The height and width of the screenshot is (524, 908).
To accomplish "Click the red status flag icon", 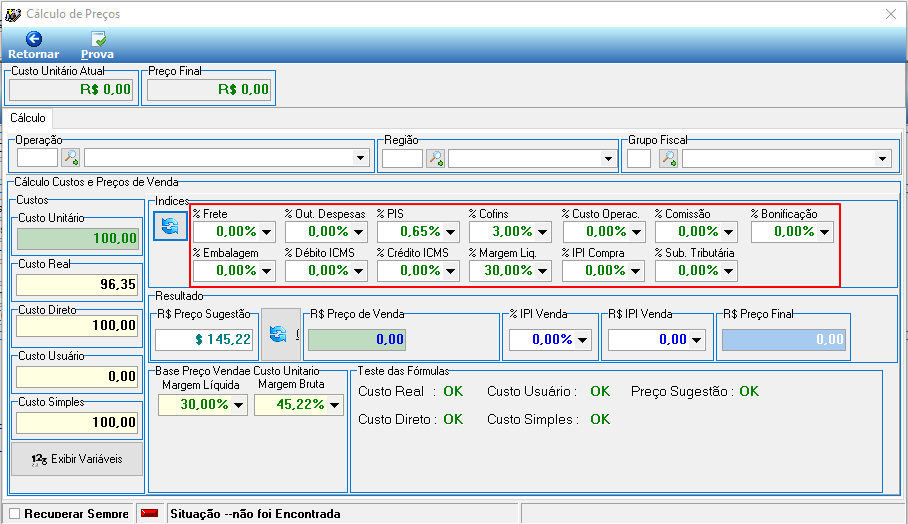I will 149,513.
